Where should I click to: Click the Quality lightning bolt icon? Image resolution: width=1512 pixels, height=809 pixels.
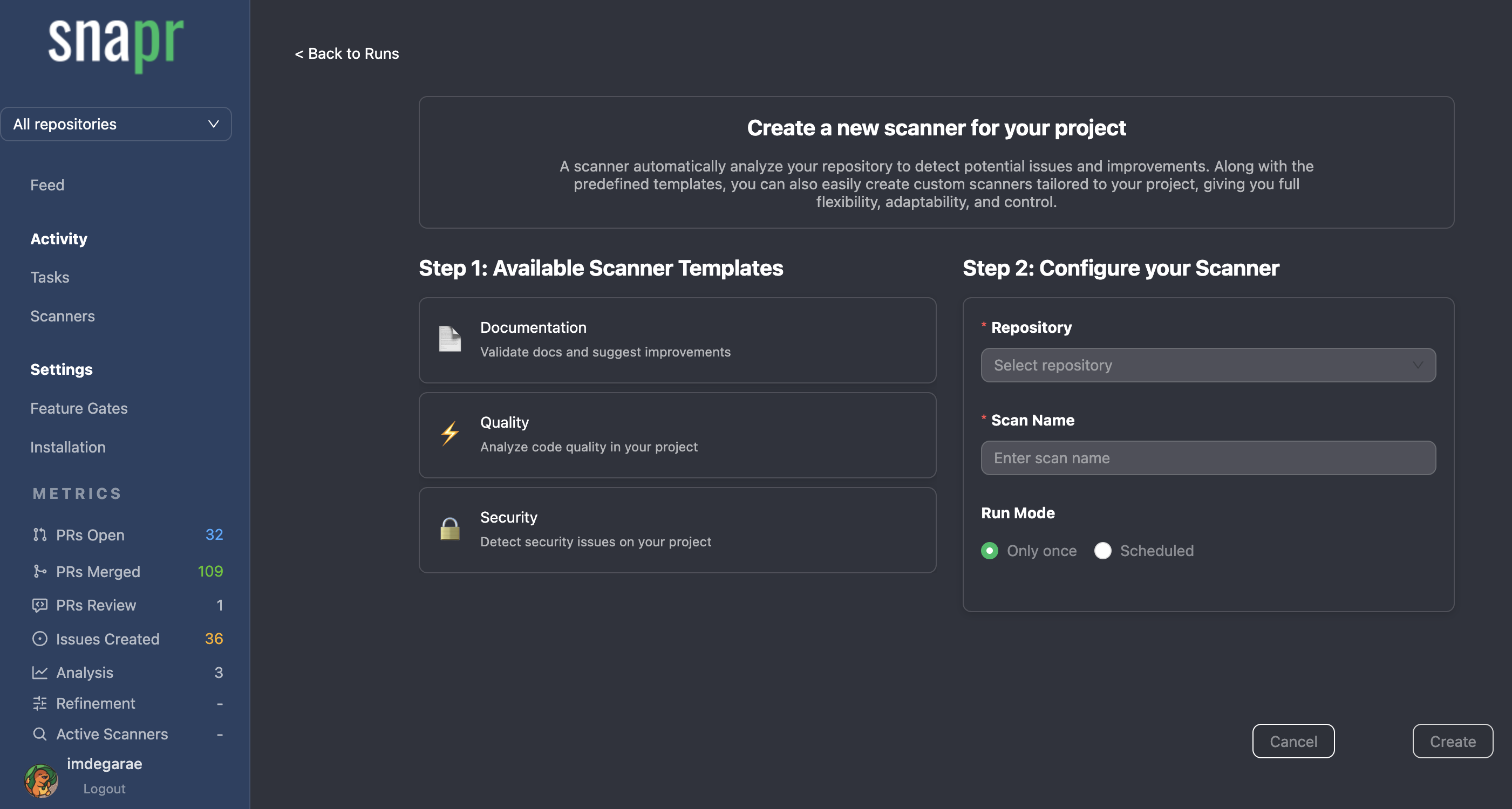449,434
